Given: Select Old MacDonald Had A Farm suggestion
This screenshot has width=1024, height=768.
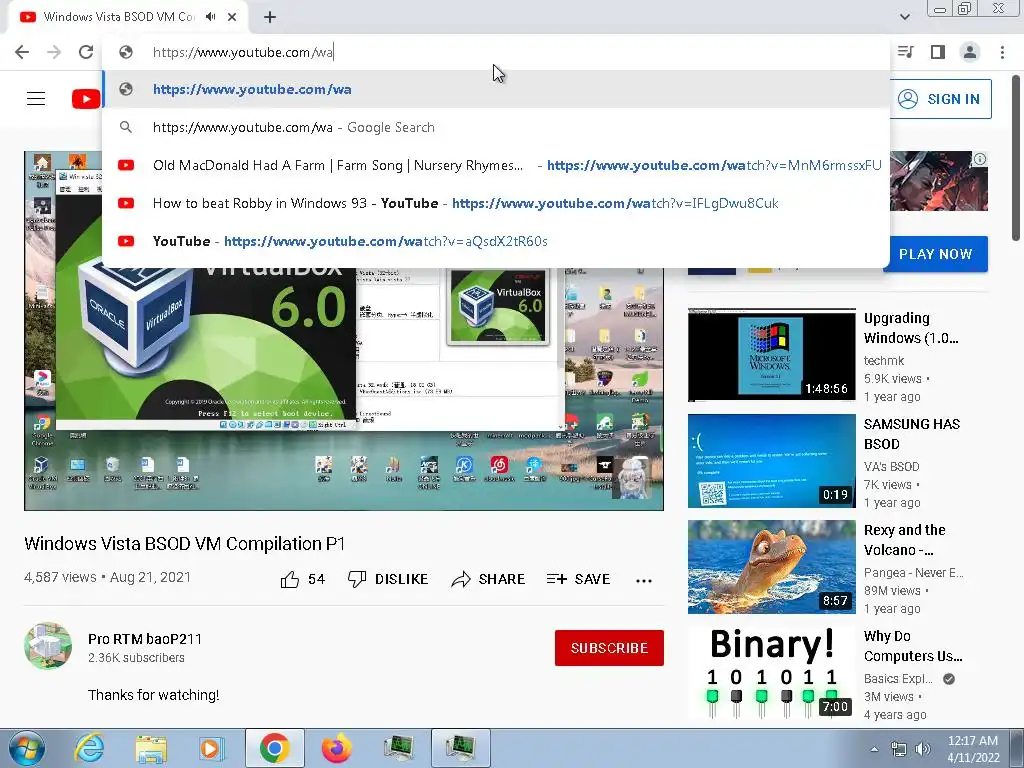Looking at the screenshot, I should click(496, 165).
